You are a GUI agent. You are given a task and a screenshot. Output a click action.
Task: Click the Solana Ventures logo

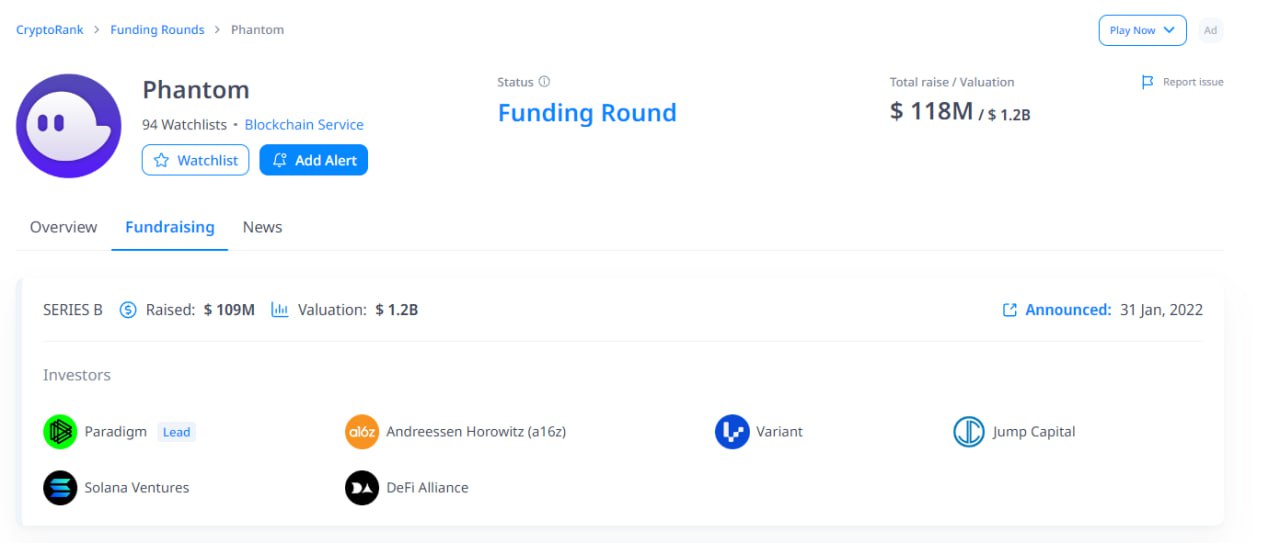coord(60,488)
